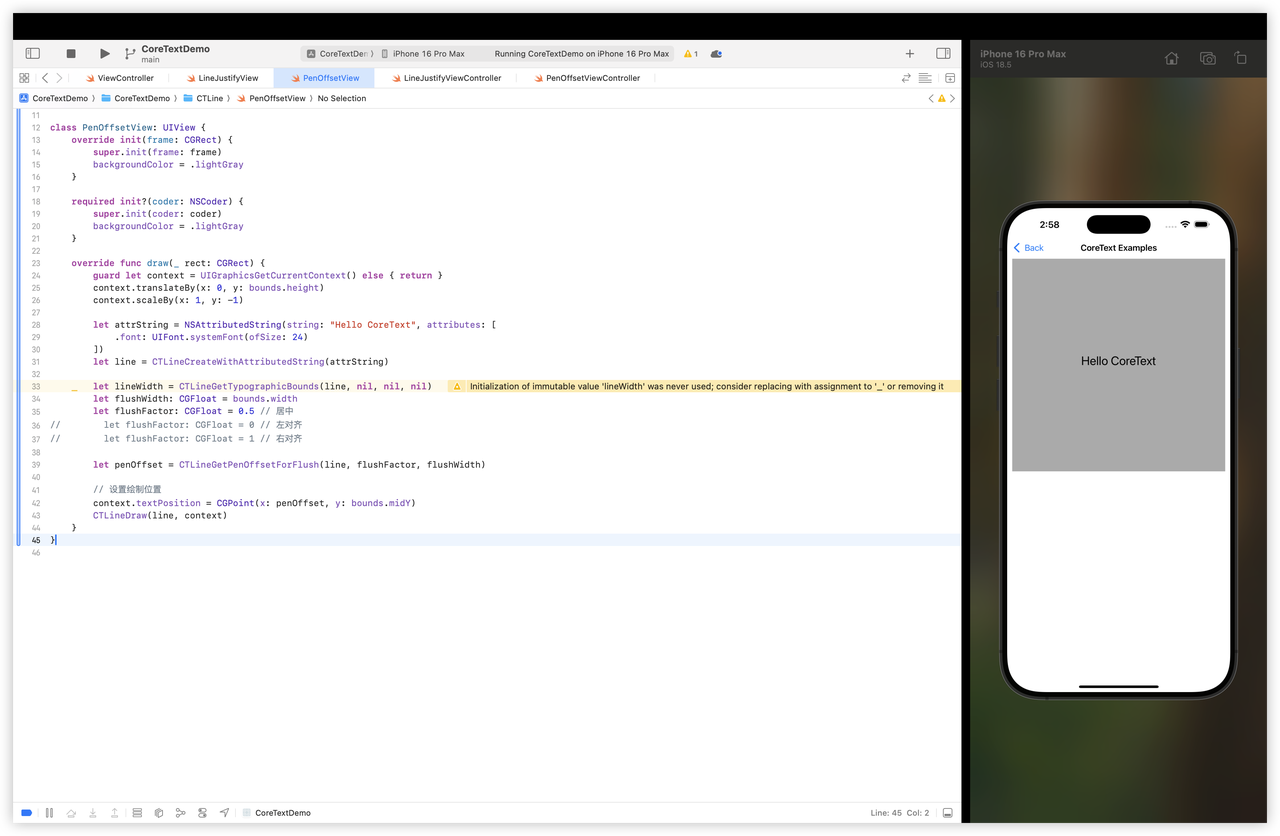This screenshot has width=1280, height=836.
Task: Open the CoreTextDemo project breadcrumb
Action: point(54,98)
